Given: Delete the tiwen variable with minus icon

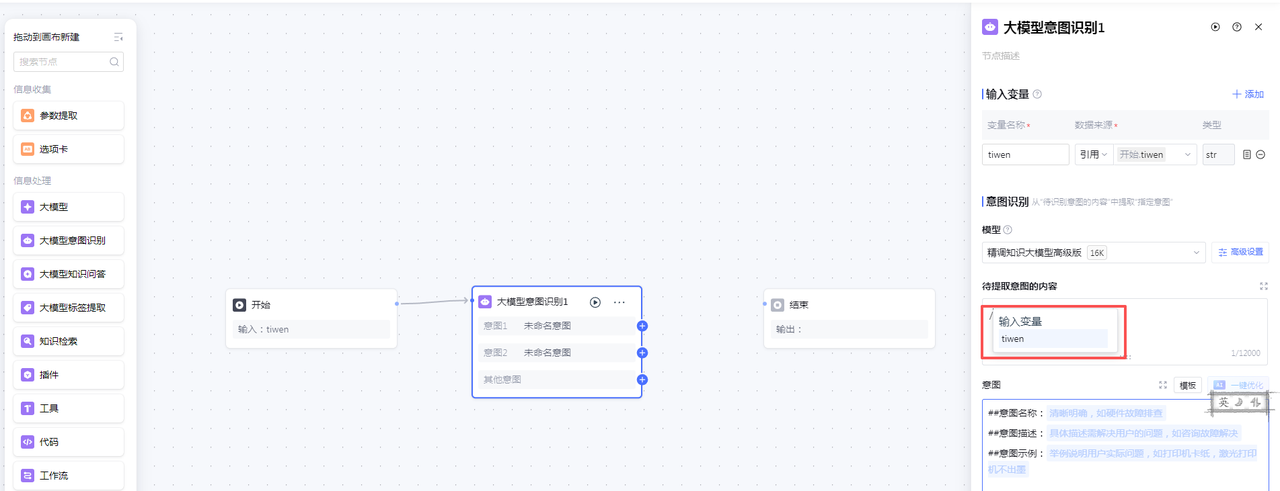Looking at the screenshot, I should [x=1261, y=155].
